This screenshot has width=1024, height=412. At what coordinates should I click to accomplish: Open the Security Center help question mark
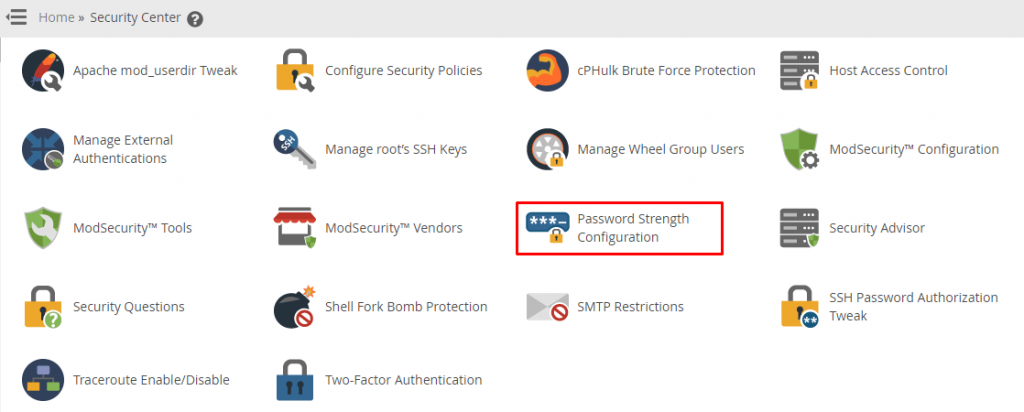point(195,19)
